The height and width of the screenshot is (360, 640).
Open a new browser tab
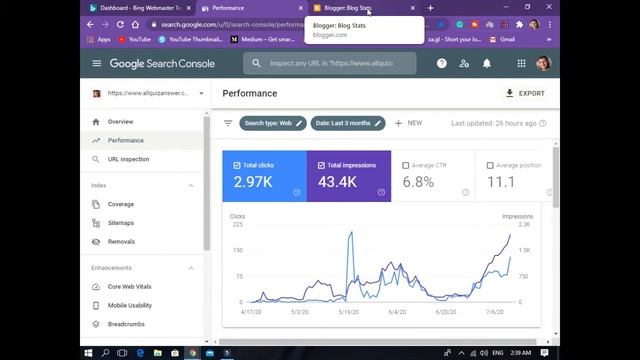(431, 8)
